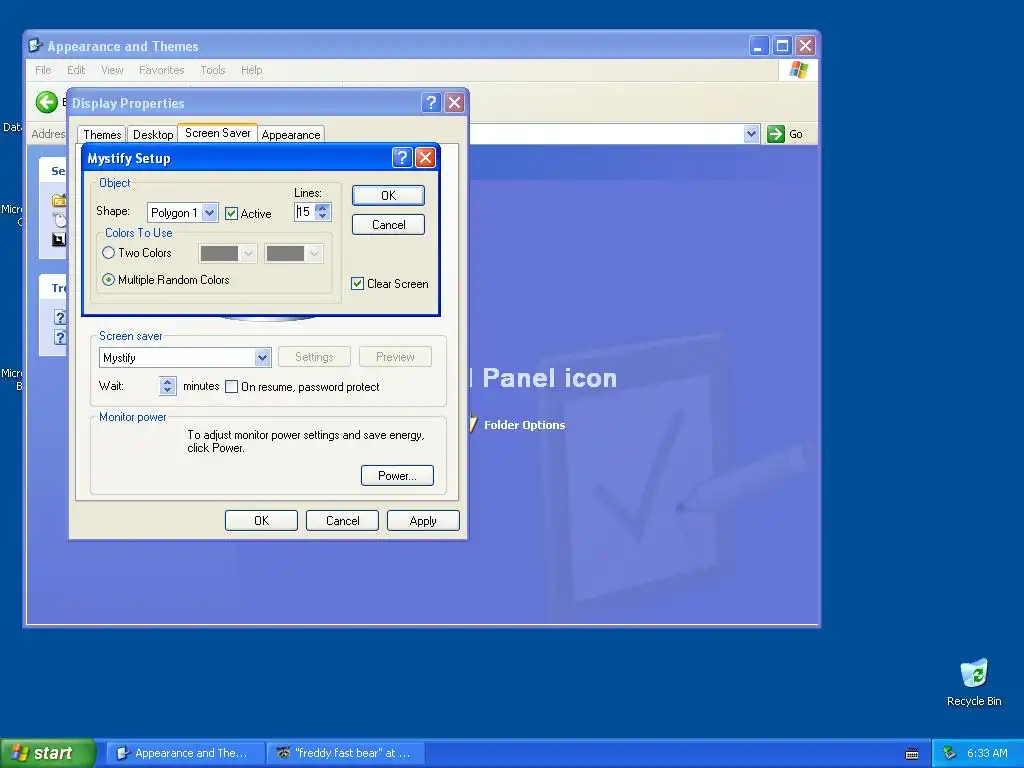Click the green Back arrow icon
This screenshot has height=768, width=1024.
[x=46, y=102]
